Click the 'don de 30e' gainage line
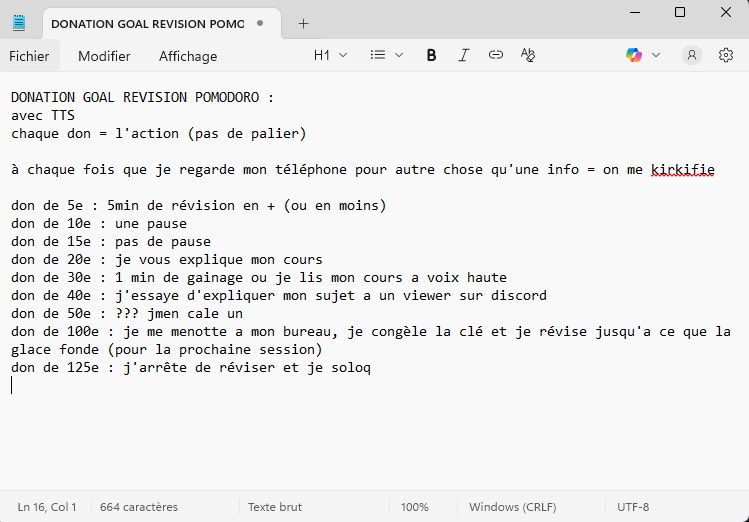 (259, 277)
